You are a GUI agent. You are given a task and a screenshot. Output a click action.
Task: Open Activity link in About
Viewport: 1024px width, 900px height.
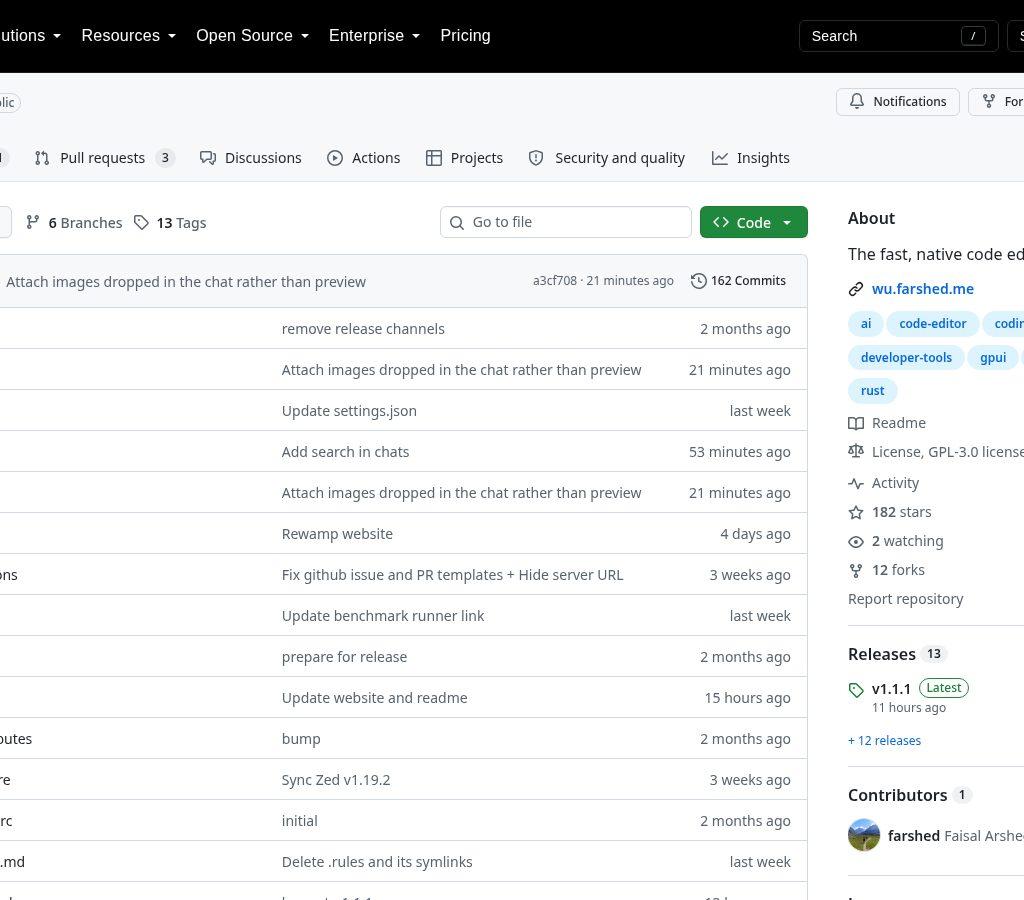point(895,483)
